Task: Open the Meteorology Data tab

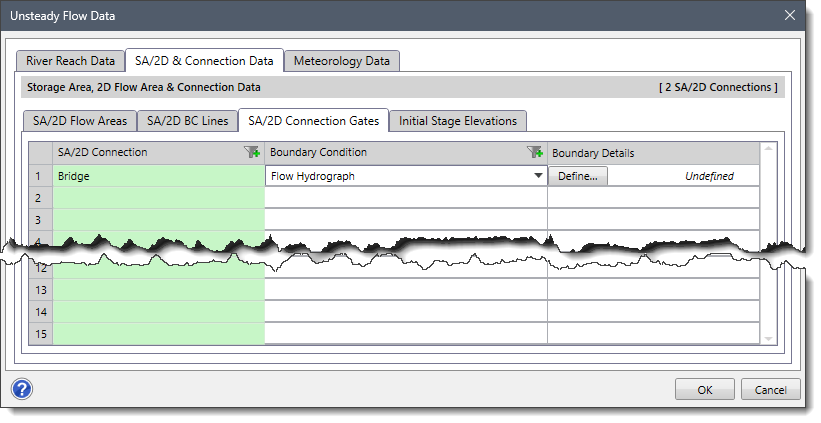Action: 342,61
